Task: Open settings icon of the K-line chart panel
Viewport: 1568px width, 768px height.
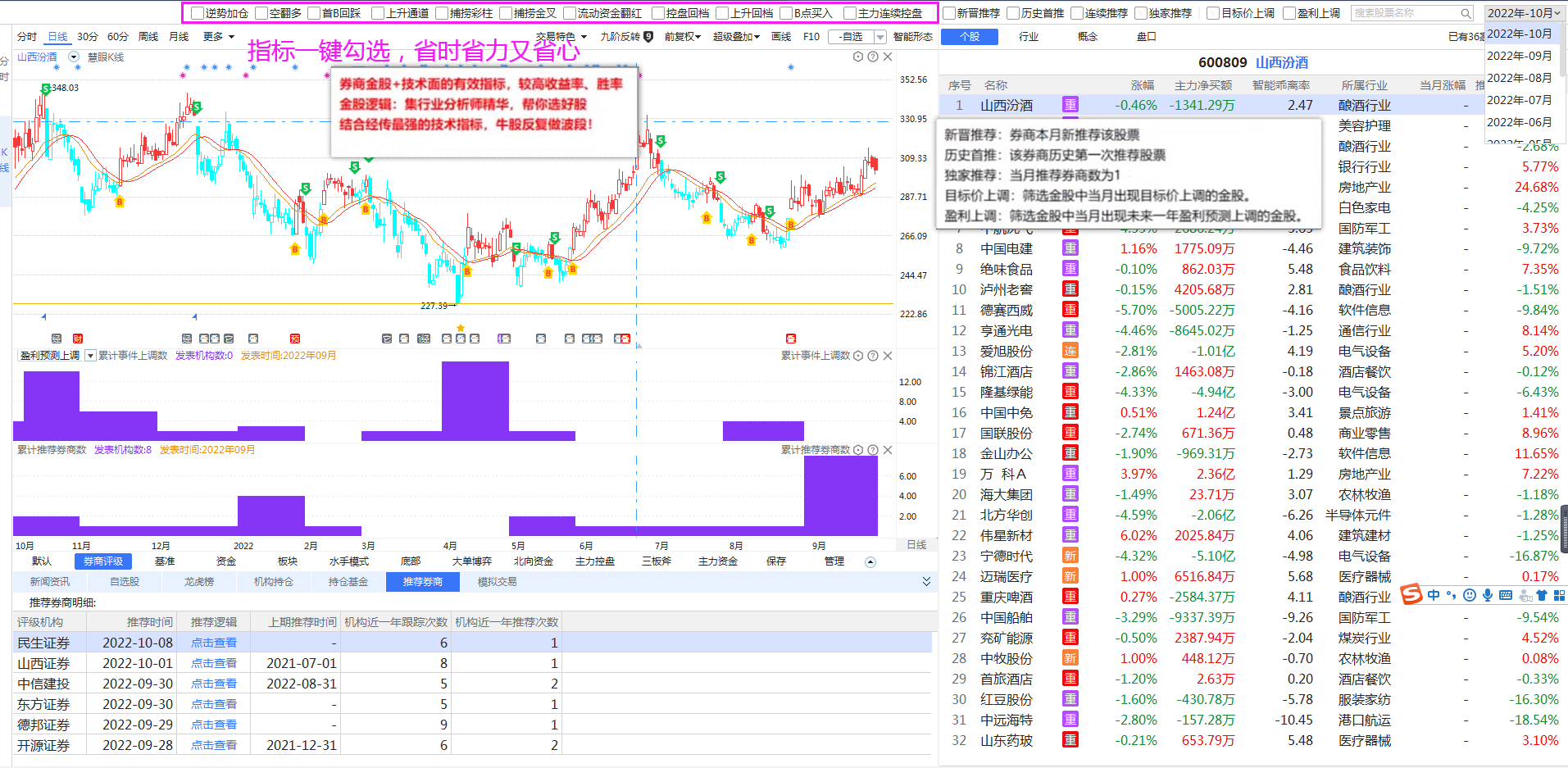Action: point(858,57)
